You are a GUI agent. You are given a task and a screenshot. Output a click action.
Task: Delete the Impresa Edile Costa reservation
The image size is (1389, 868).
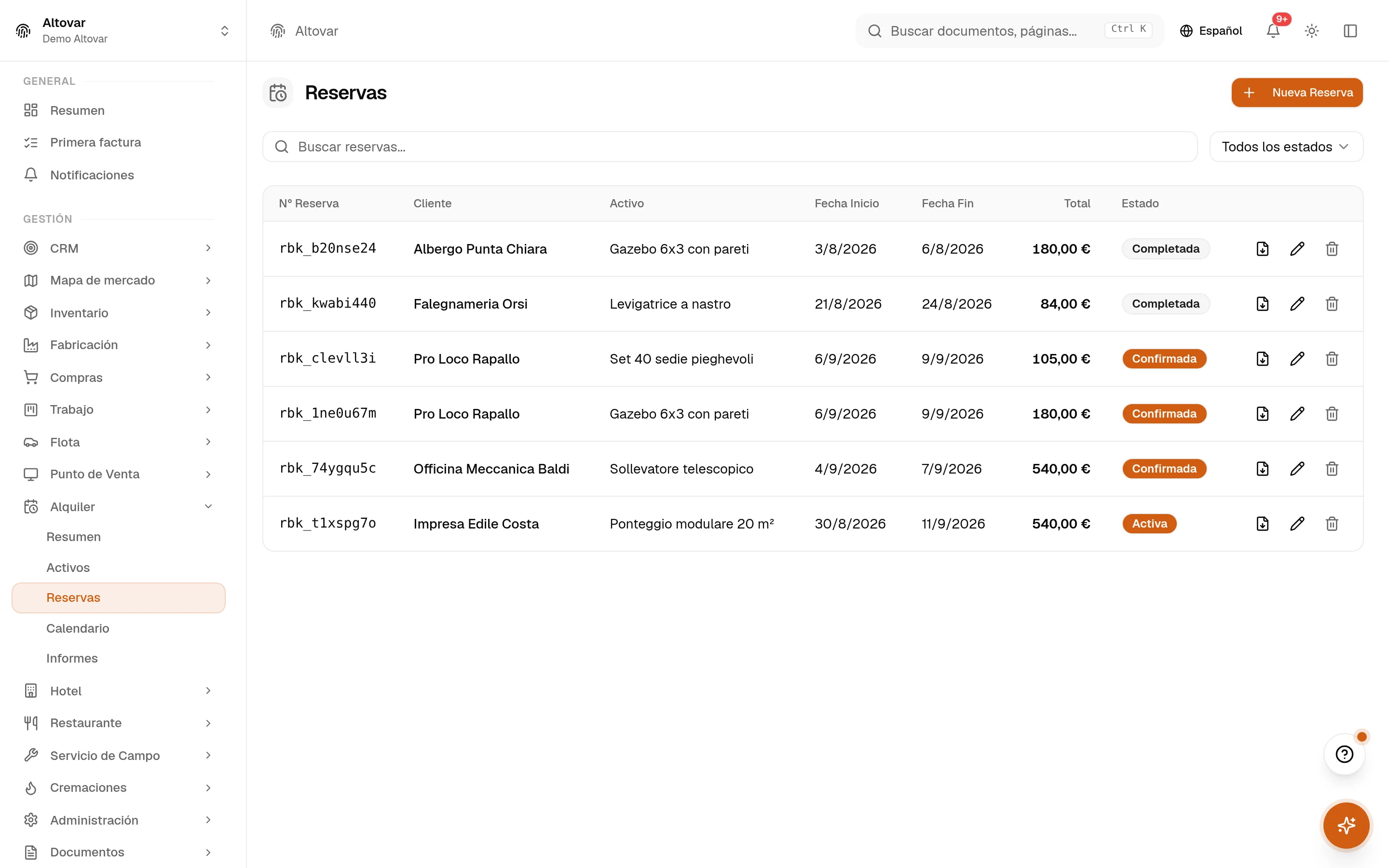[1332, 524]
